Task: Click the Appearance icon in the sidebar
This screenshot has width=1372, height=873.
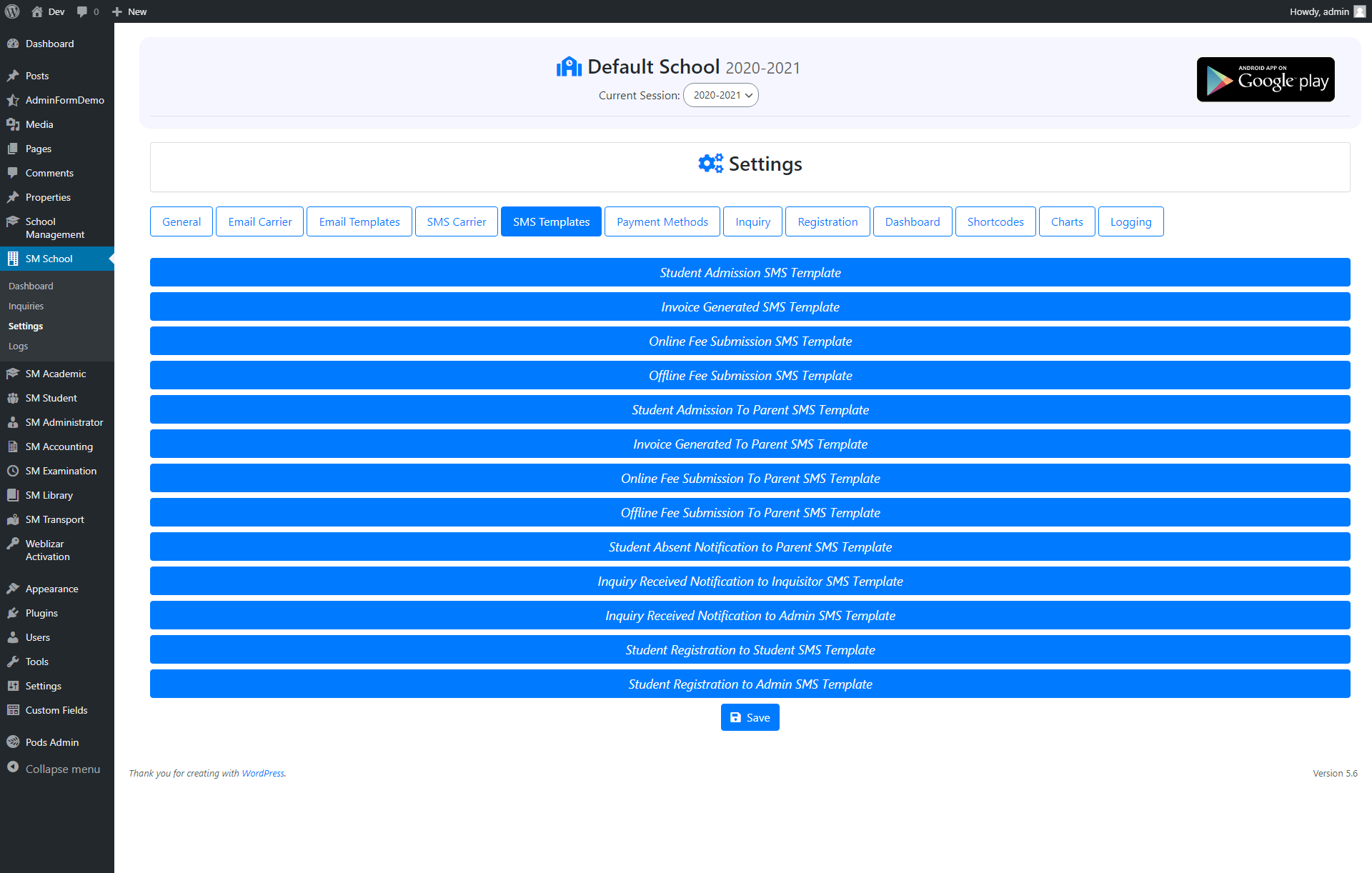Action: pyautogui.click(x=13, y=589)
